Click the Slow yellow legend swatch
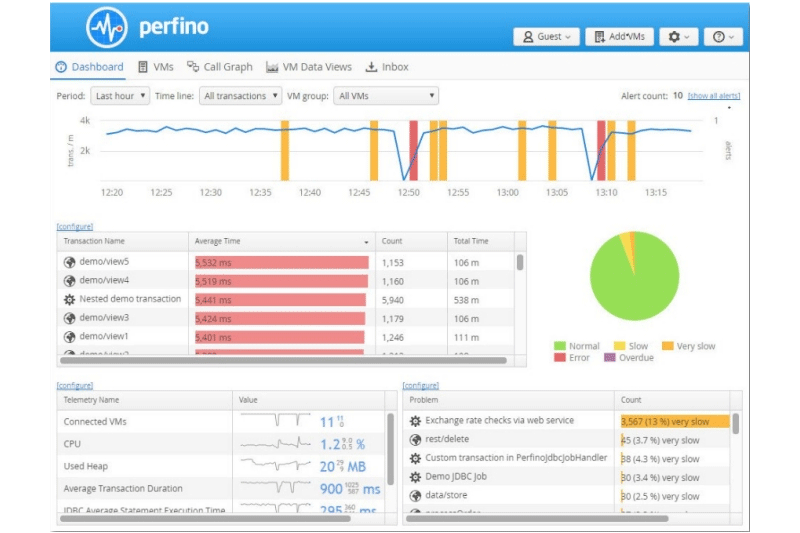The image size is (800, 533). click(619, 346)
